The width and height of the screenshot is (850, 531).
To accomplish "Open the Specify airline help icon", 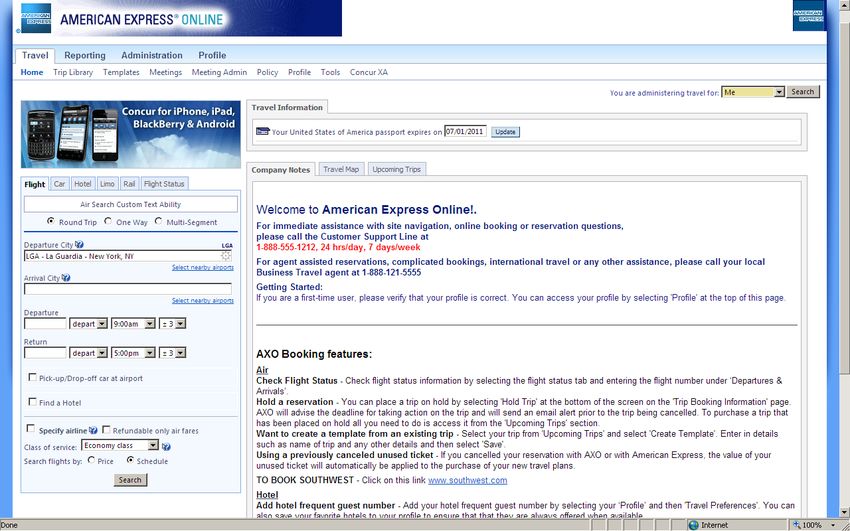I will [x=93, y=430].
